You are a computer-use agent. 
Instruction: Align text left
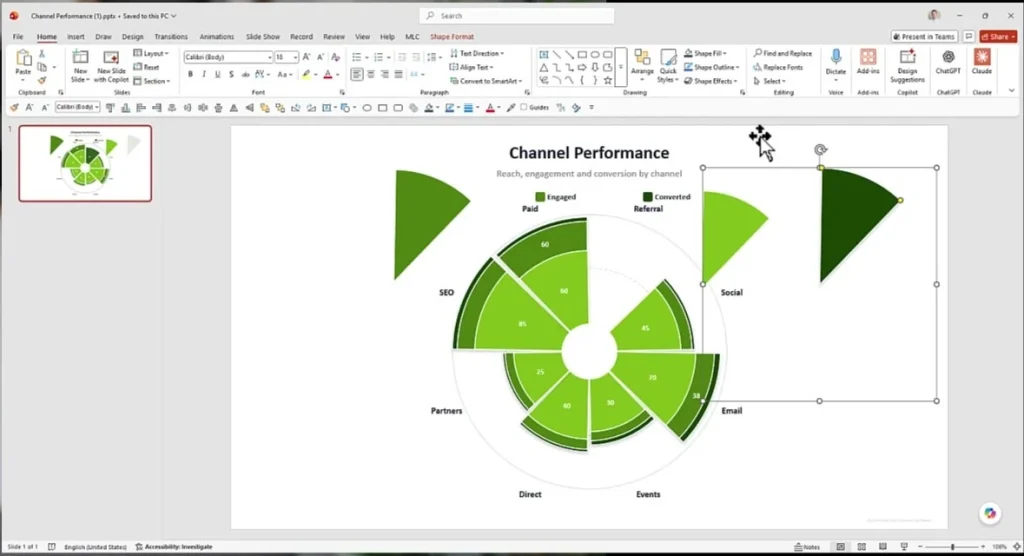pos(357,74)
